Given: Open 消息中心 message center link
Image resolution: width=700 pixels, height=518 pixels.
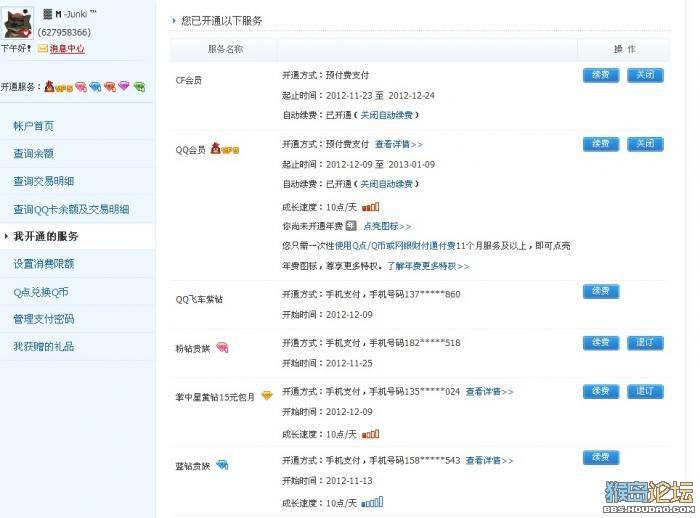Looking at the screenshot, I should point(67,49).
